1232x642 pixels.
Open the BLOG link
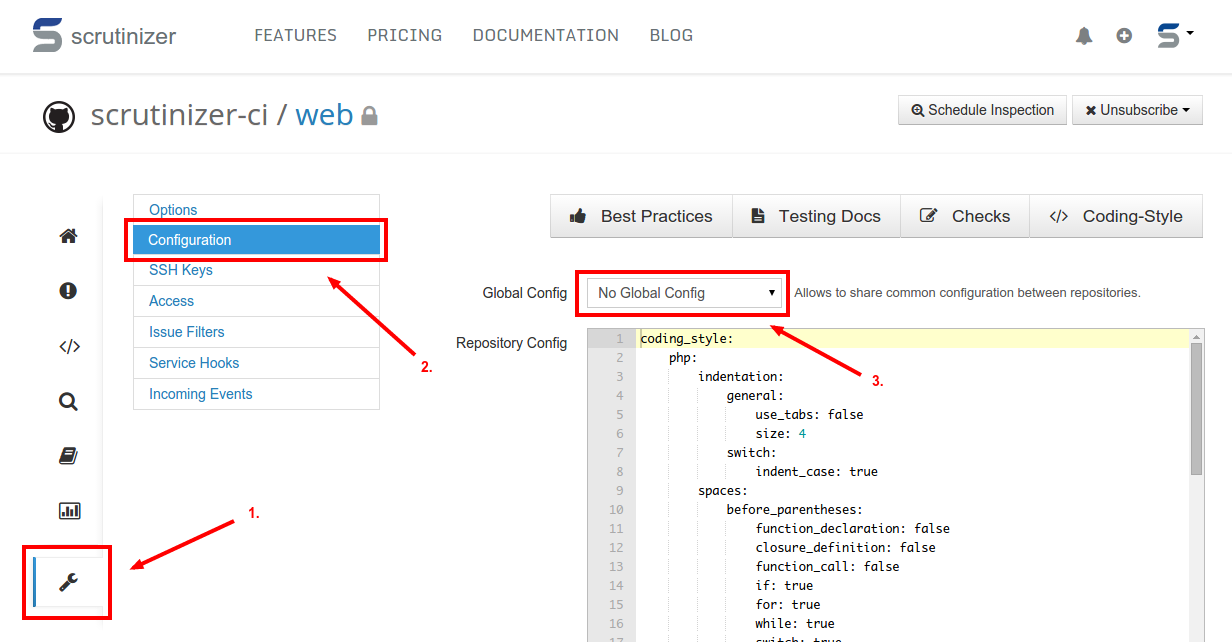click(x=671, y=35)
